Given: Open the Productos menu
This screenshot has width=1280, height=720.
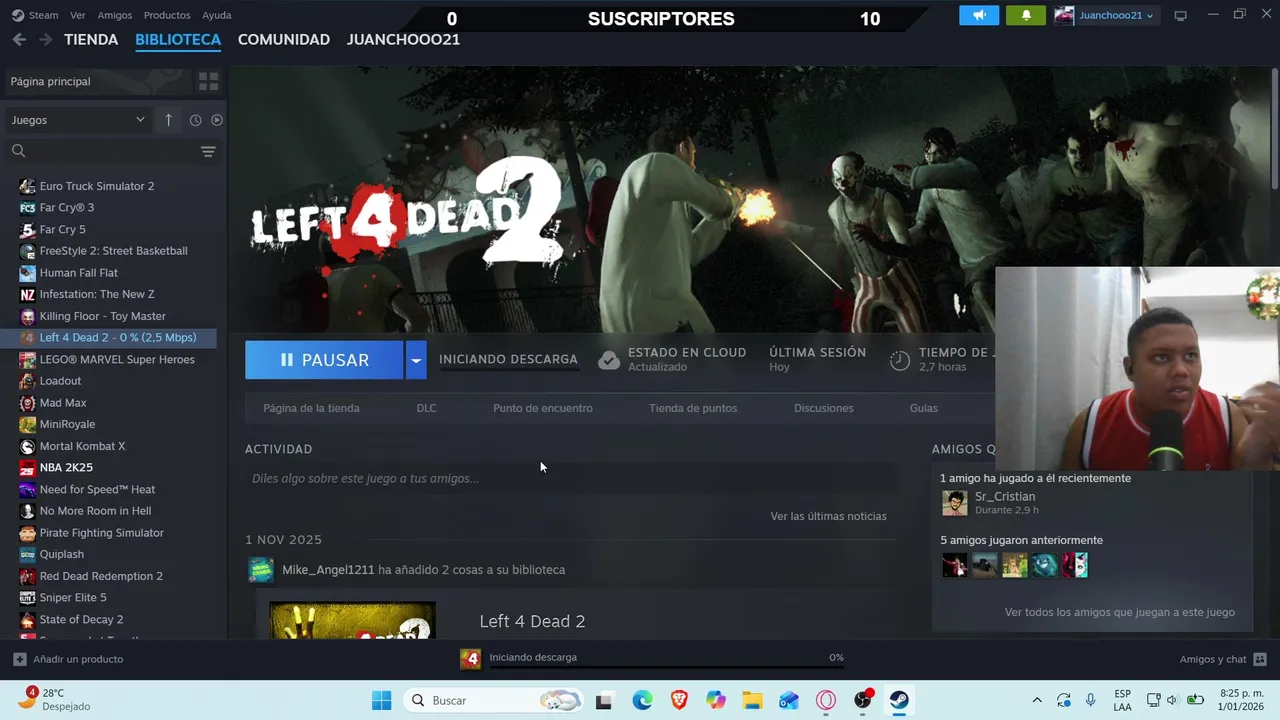Looking at the screenshot, I should 167,15.
